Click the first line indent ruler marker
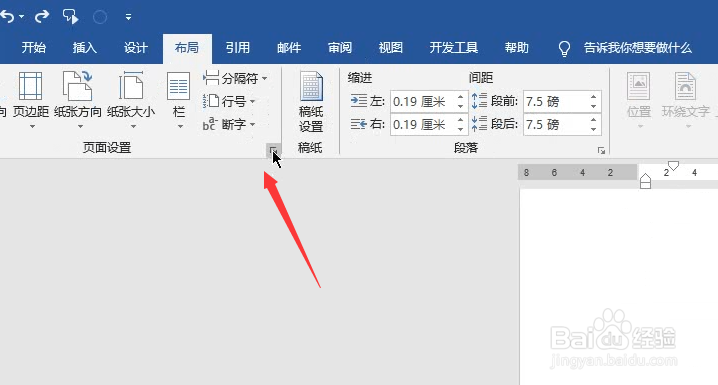718x385 pixels. point(673,165)
